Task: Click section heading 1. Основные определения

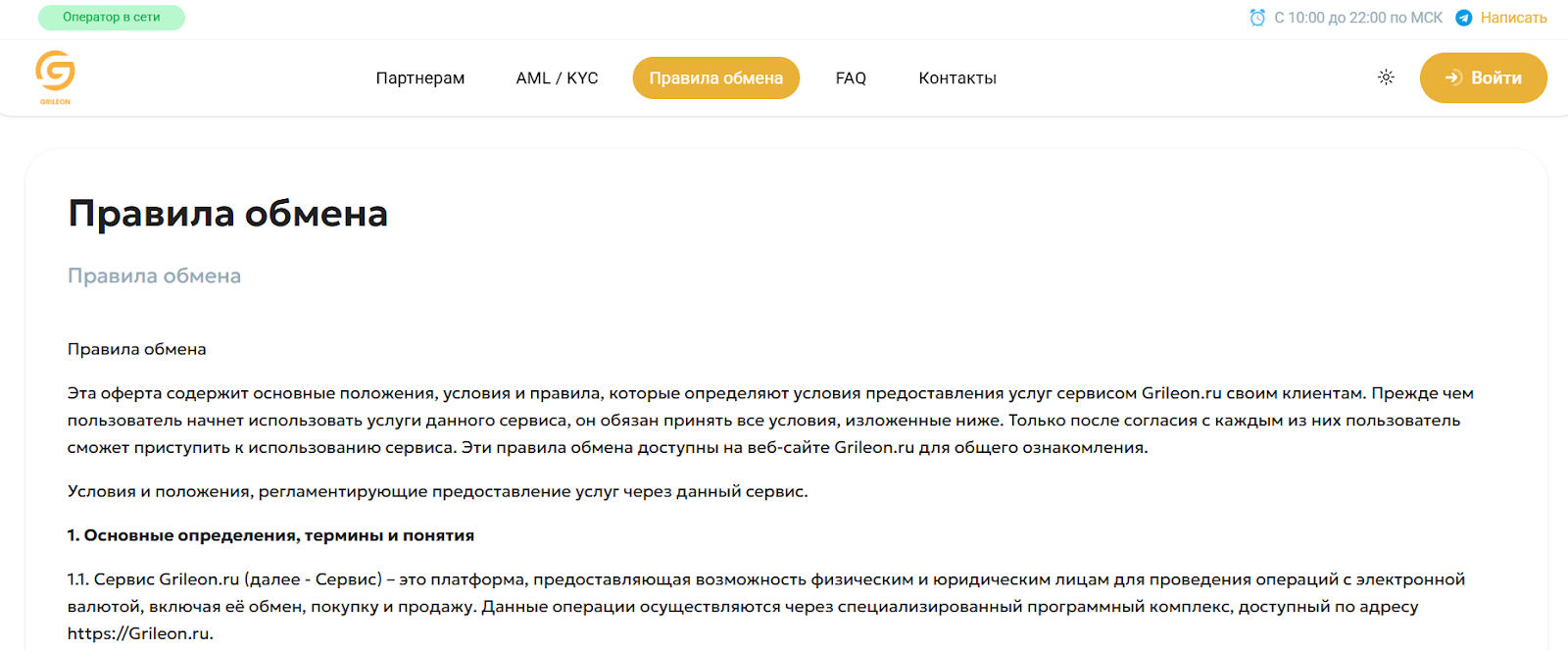Action: pos(270,535)
